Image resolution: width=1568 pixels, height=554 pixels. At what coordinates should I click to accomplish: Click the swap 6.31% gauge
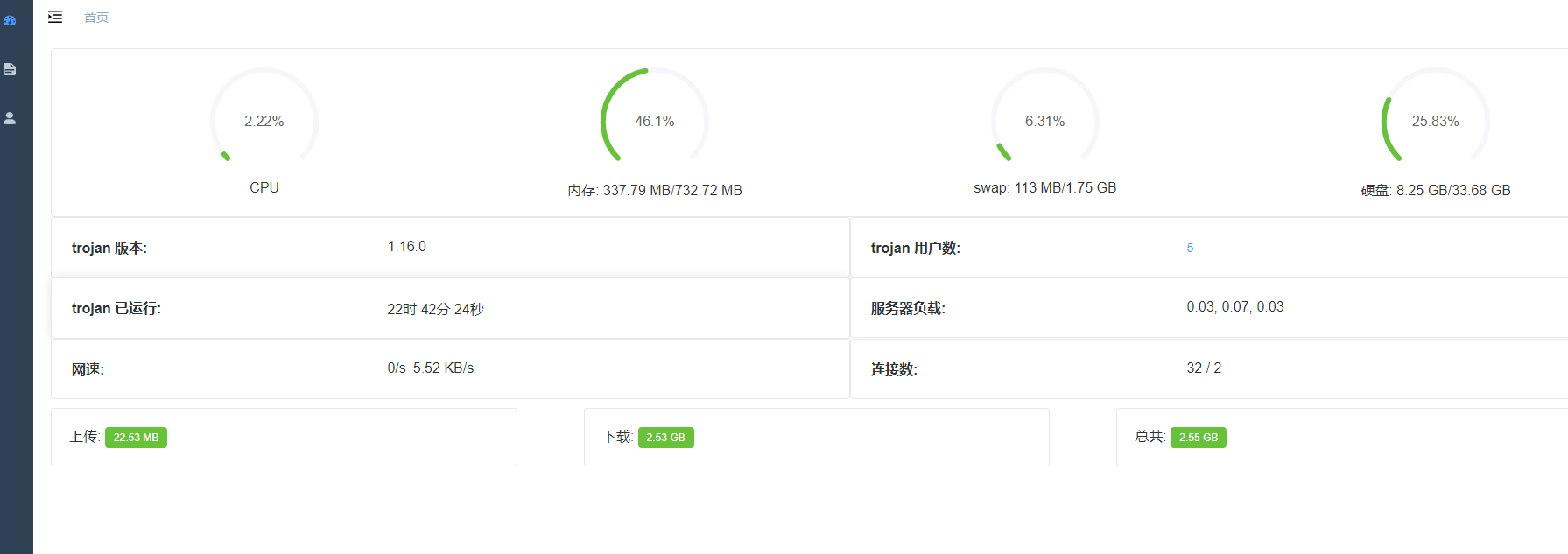pos(1044,121)
